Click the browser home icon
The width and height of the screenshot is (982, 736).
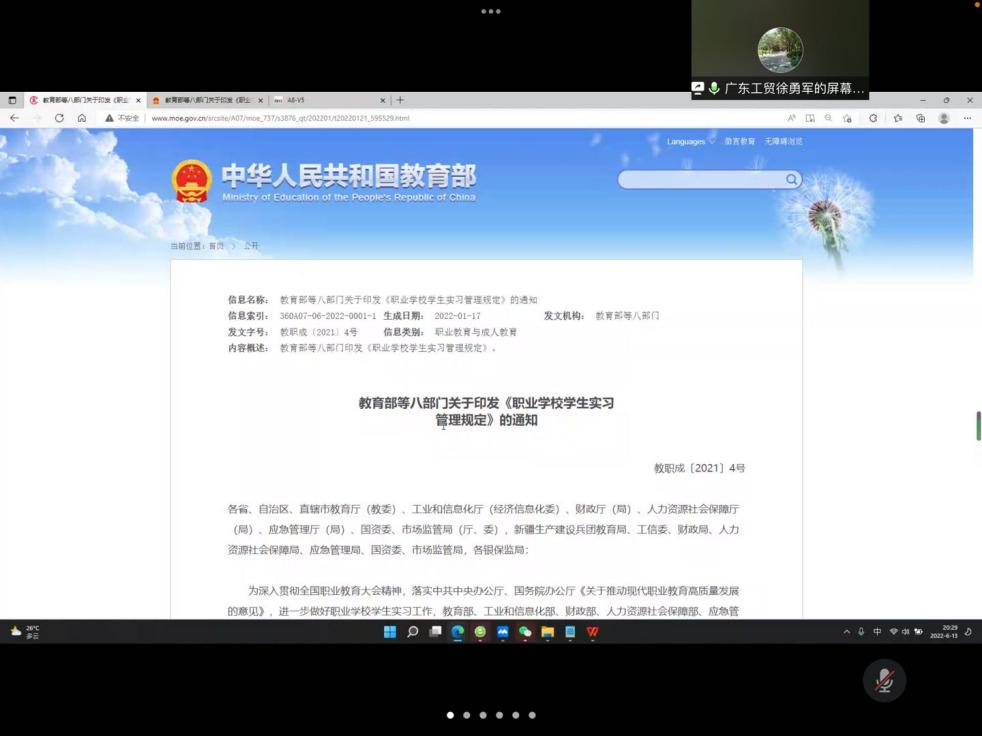(x=82, y=118)
